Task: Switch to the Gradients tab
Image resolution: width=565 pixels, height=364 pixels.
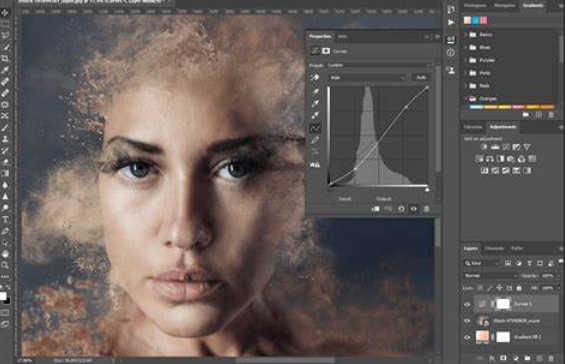Action: click(x=533, y=5)
